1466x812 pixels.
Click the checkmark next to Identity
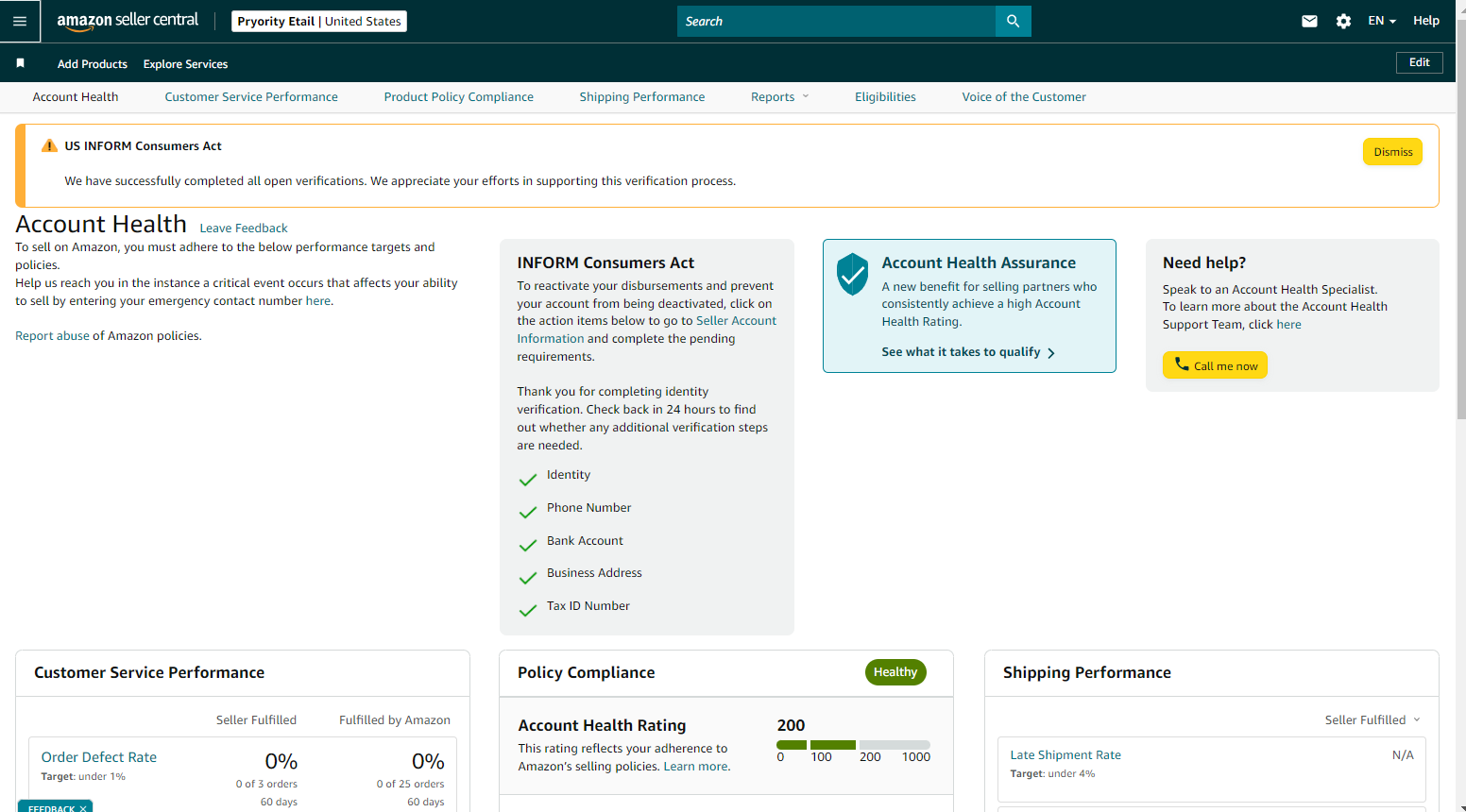(x=528, y=480)
